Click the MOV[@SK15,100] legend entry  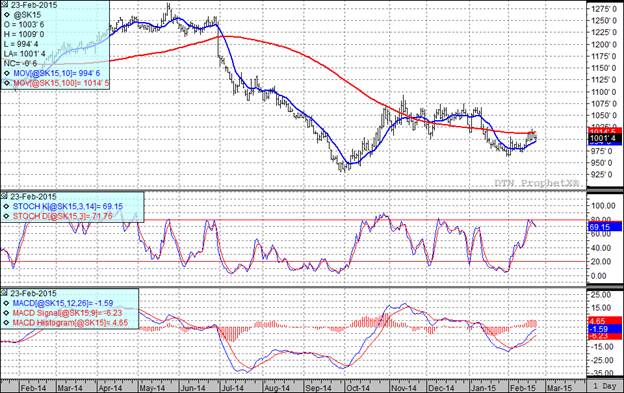tap(61, 84)
